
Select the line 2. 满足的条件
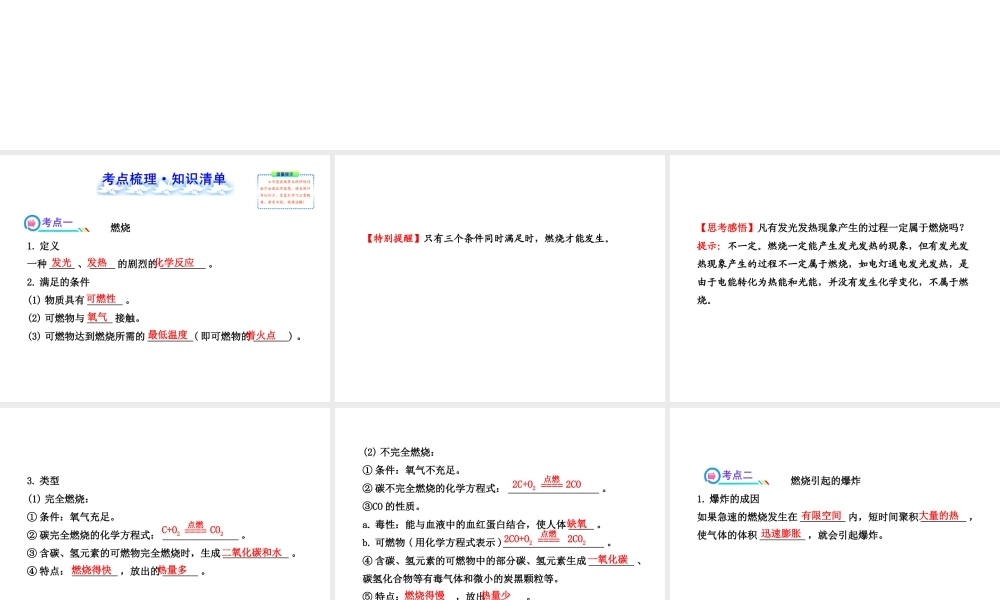click(x=58, y=282)
